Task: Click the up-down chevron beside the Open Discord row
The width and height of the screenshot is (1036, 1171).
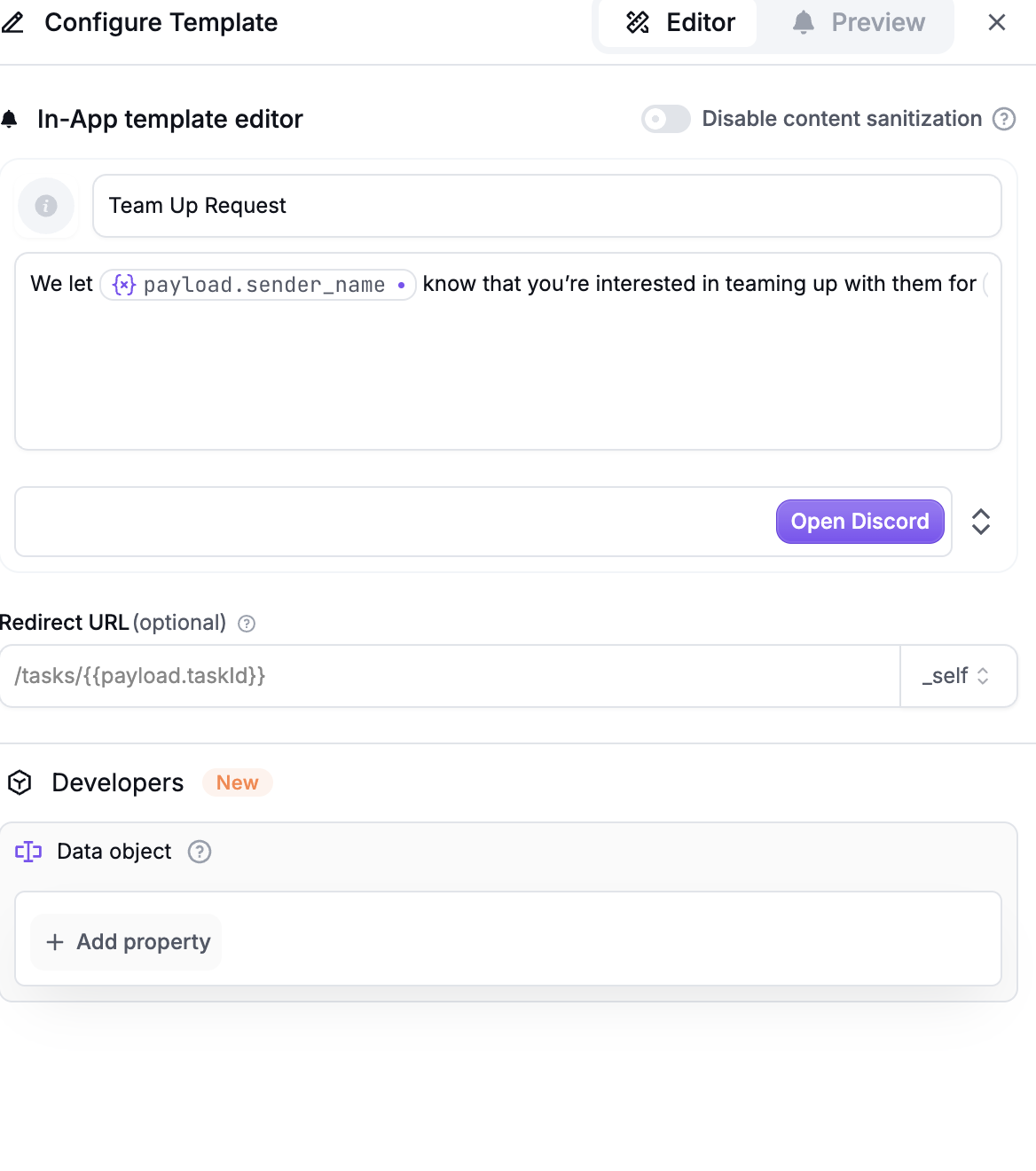Action: click(x=980, y=522)
